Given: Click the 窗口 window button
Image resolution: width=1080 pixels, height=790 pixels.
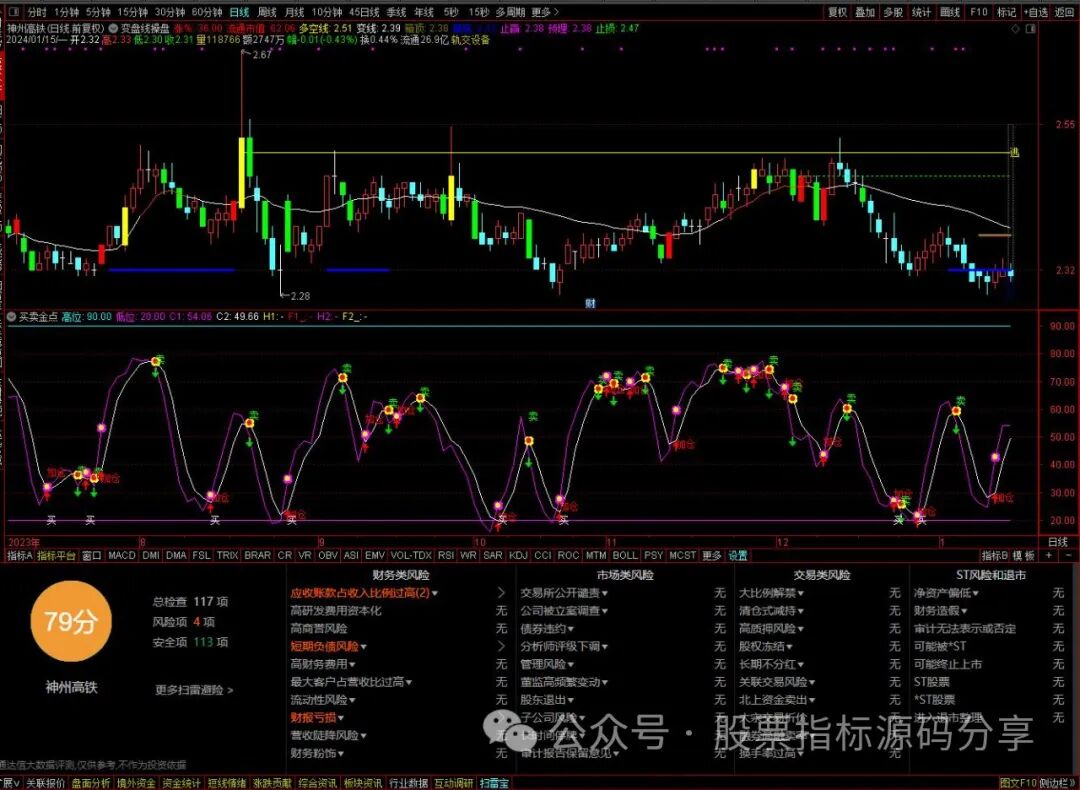Looking at the screenshot, I should point(92,555).
